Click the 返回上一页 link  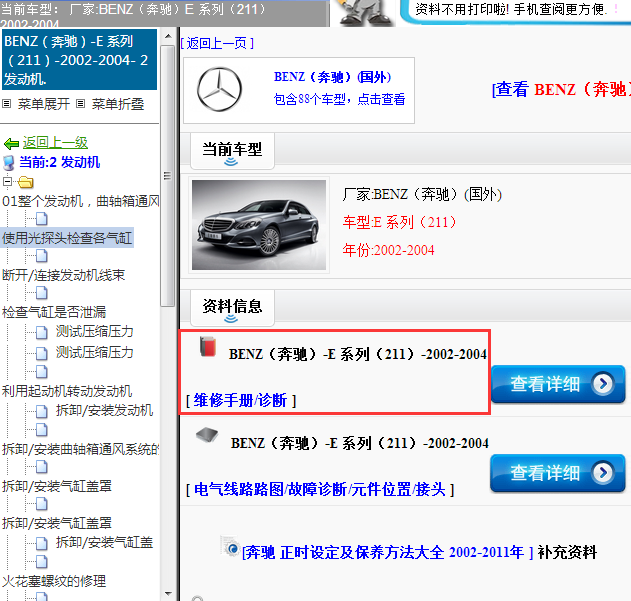(217, 43)
